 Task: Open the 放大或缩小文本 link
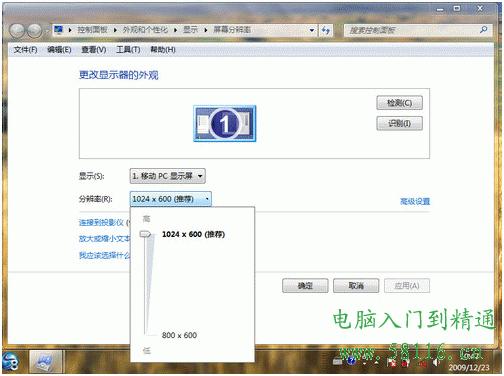(x=104, y=239)
